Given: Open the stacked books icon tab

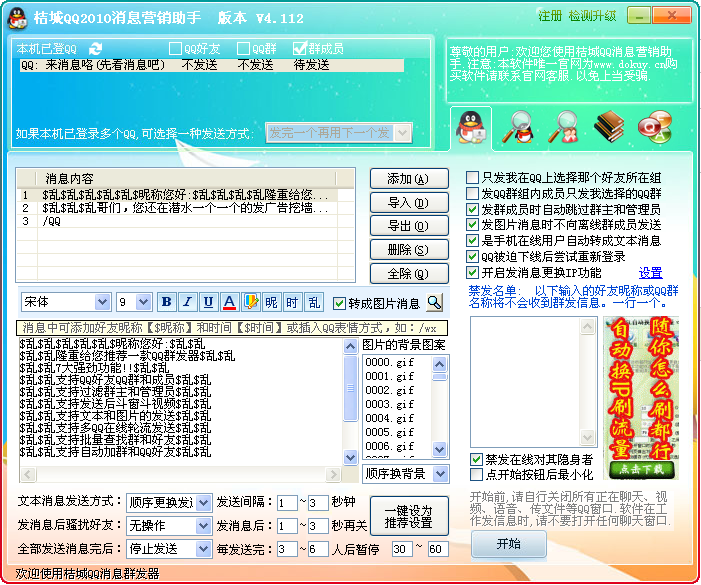Looking at the screenshot, I should [x=609, y=126].
